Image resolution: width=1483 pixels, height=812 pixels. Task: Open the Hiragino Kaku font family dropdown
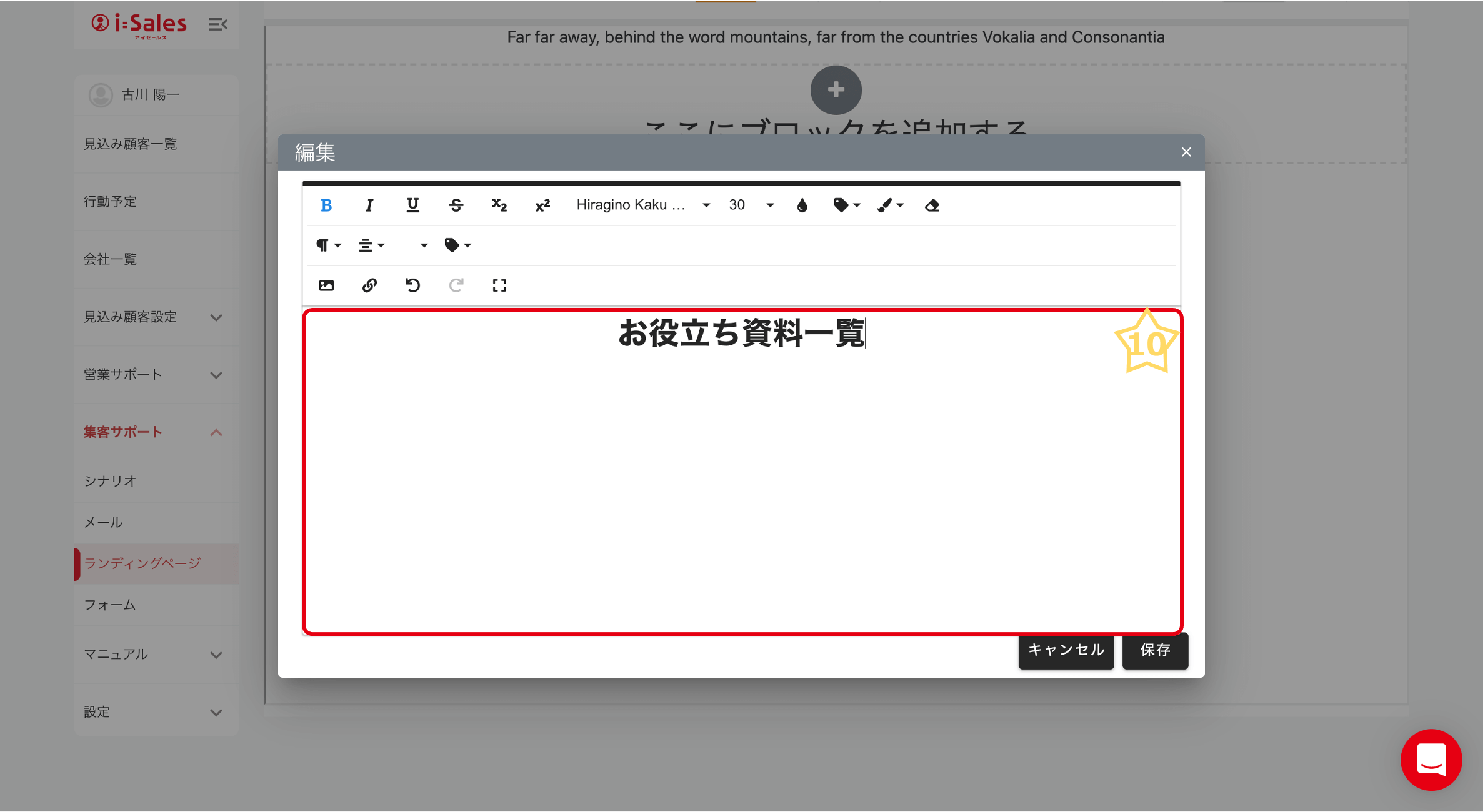pos(642,205)
